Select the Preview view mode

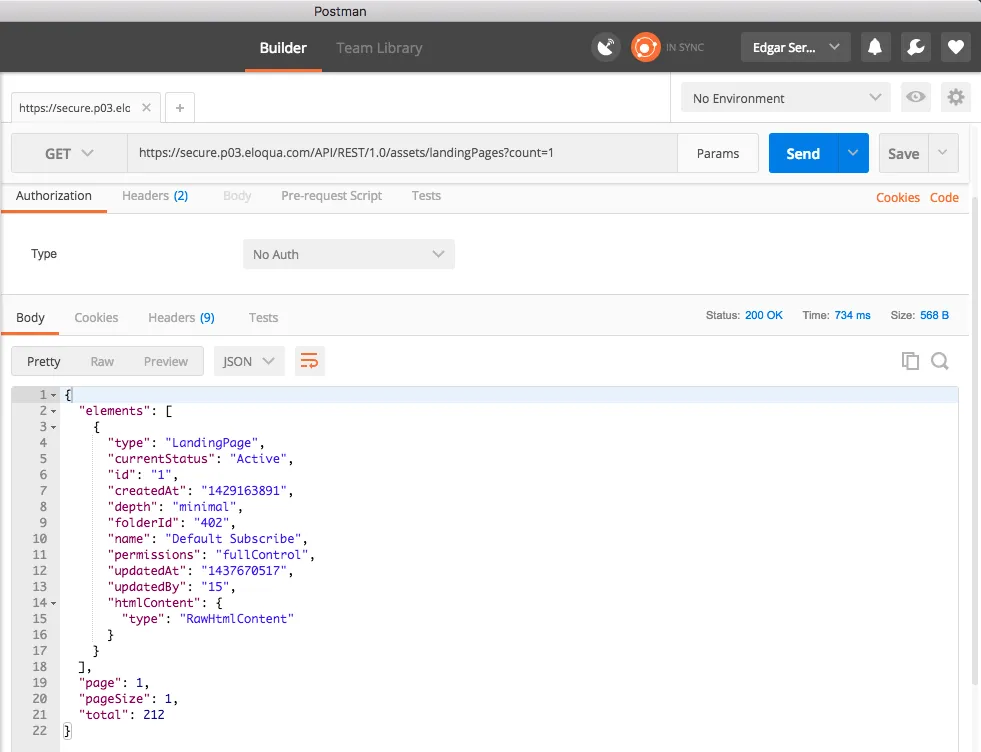coord(166,362)
